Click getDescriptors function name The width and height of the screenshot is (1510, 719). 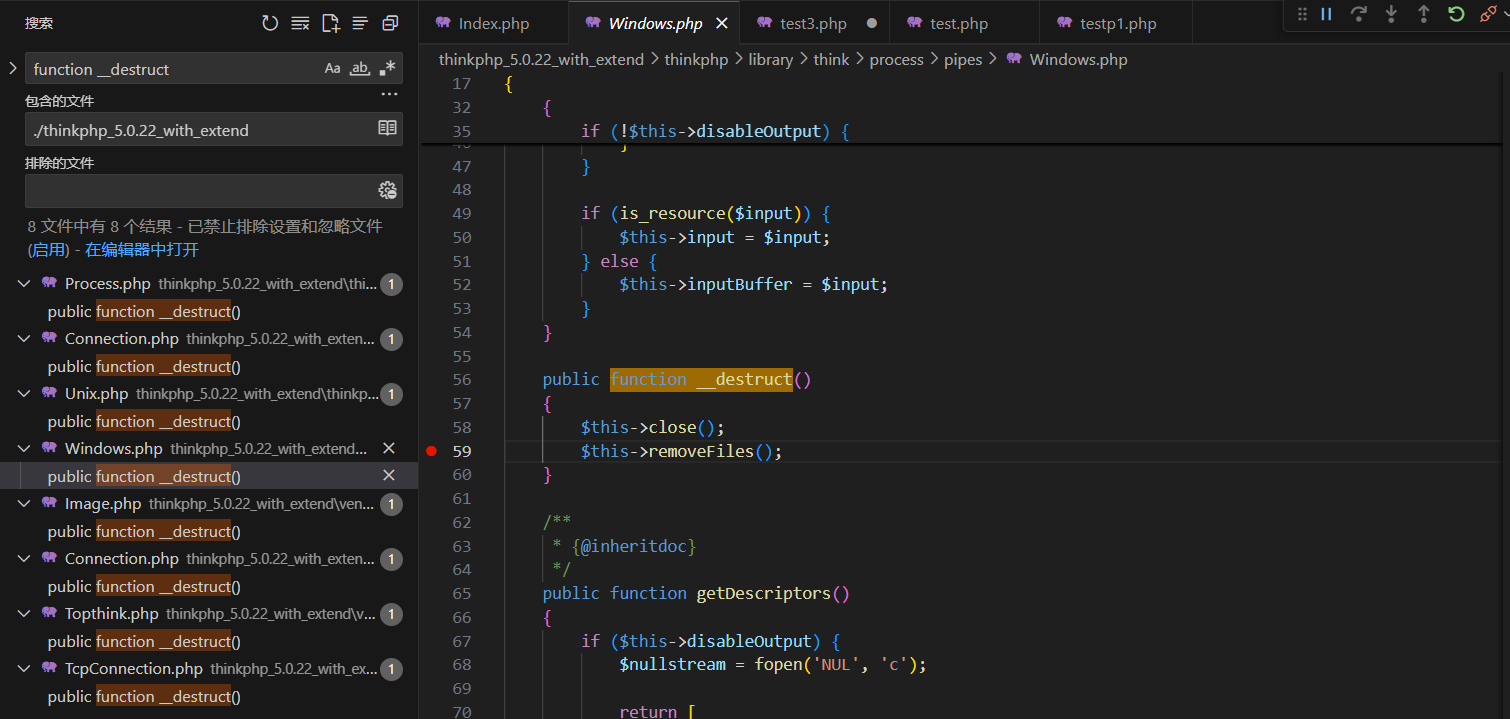763,593
